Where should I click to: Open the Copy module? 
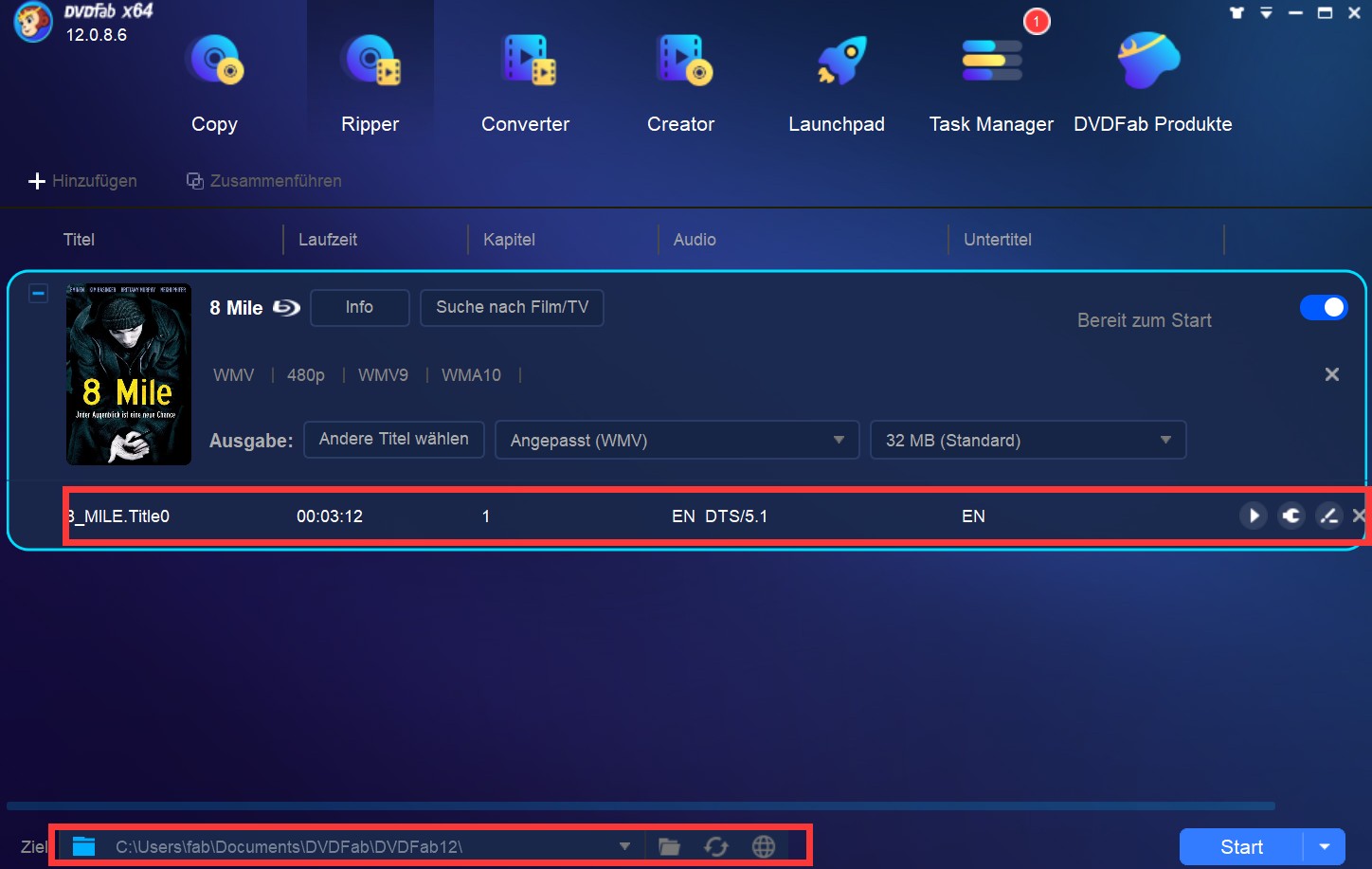click(x=214, y=83)
